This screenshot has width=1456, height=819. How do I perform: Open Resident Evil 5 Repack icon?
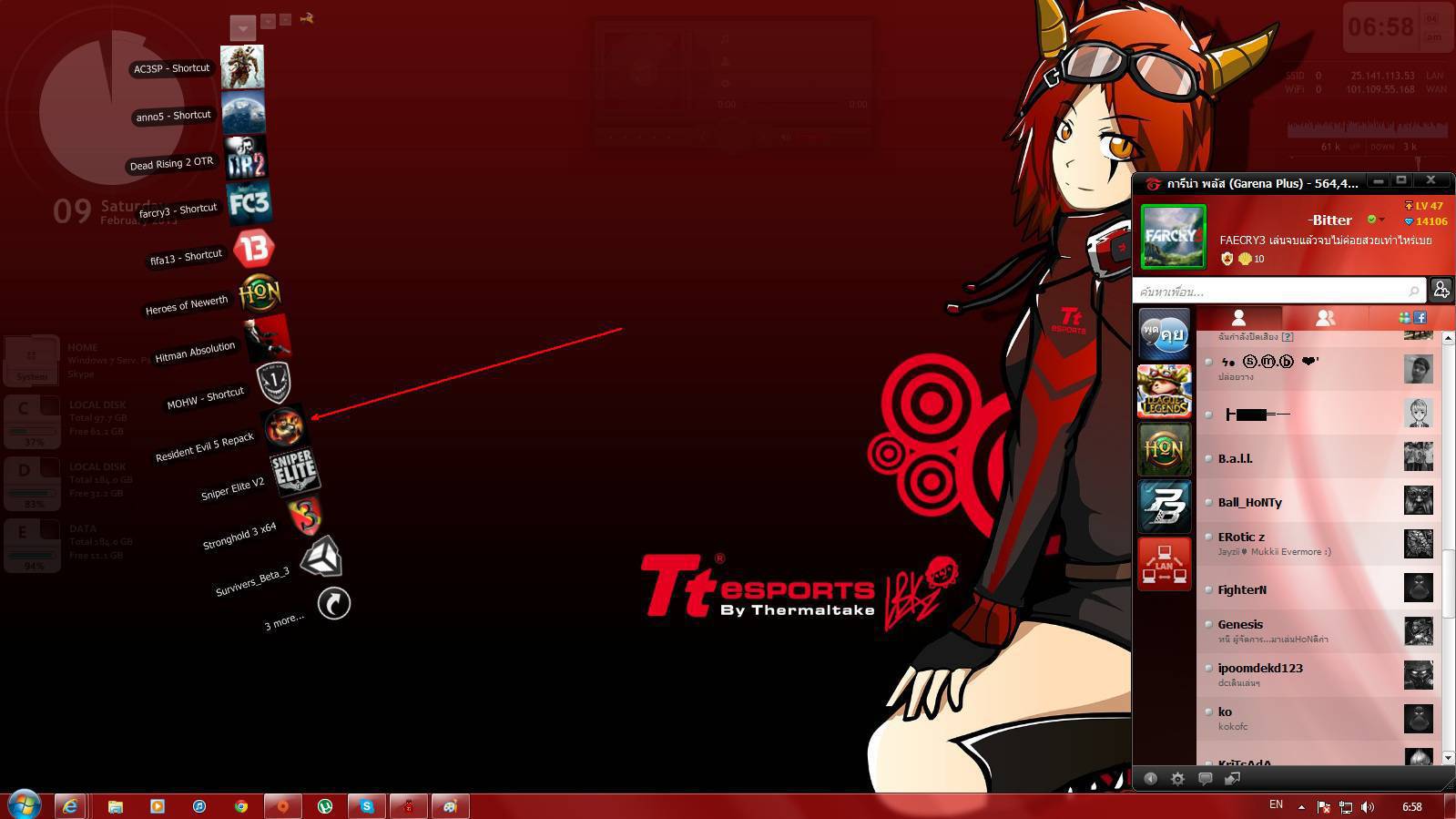(283, 426)
